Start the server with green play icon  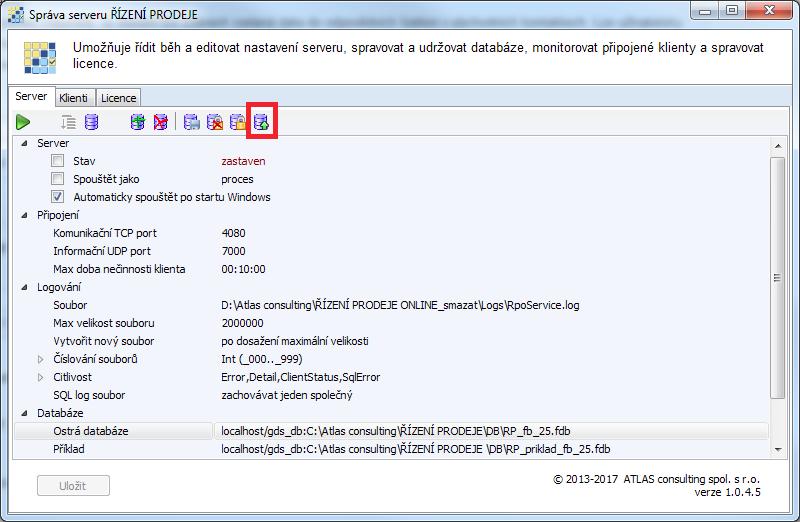pos(23,122)
